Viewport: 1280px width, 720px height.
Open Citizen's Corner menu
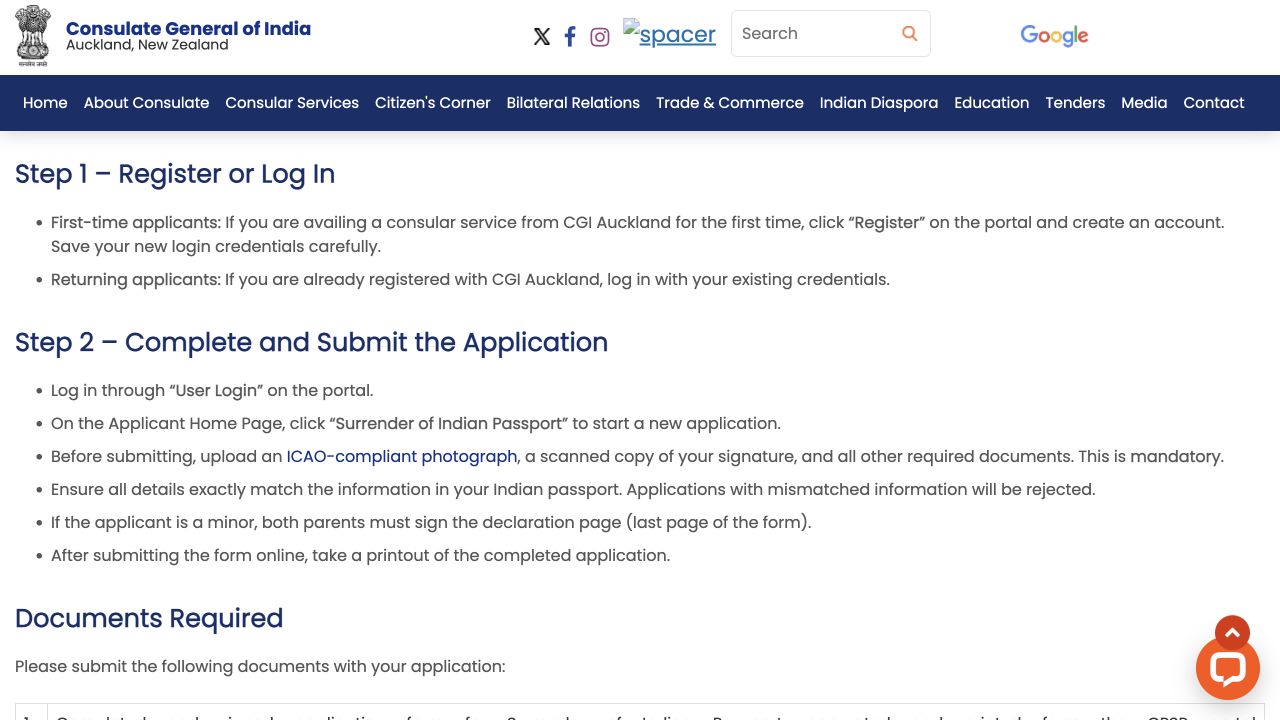(433, 103)
